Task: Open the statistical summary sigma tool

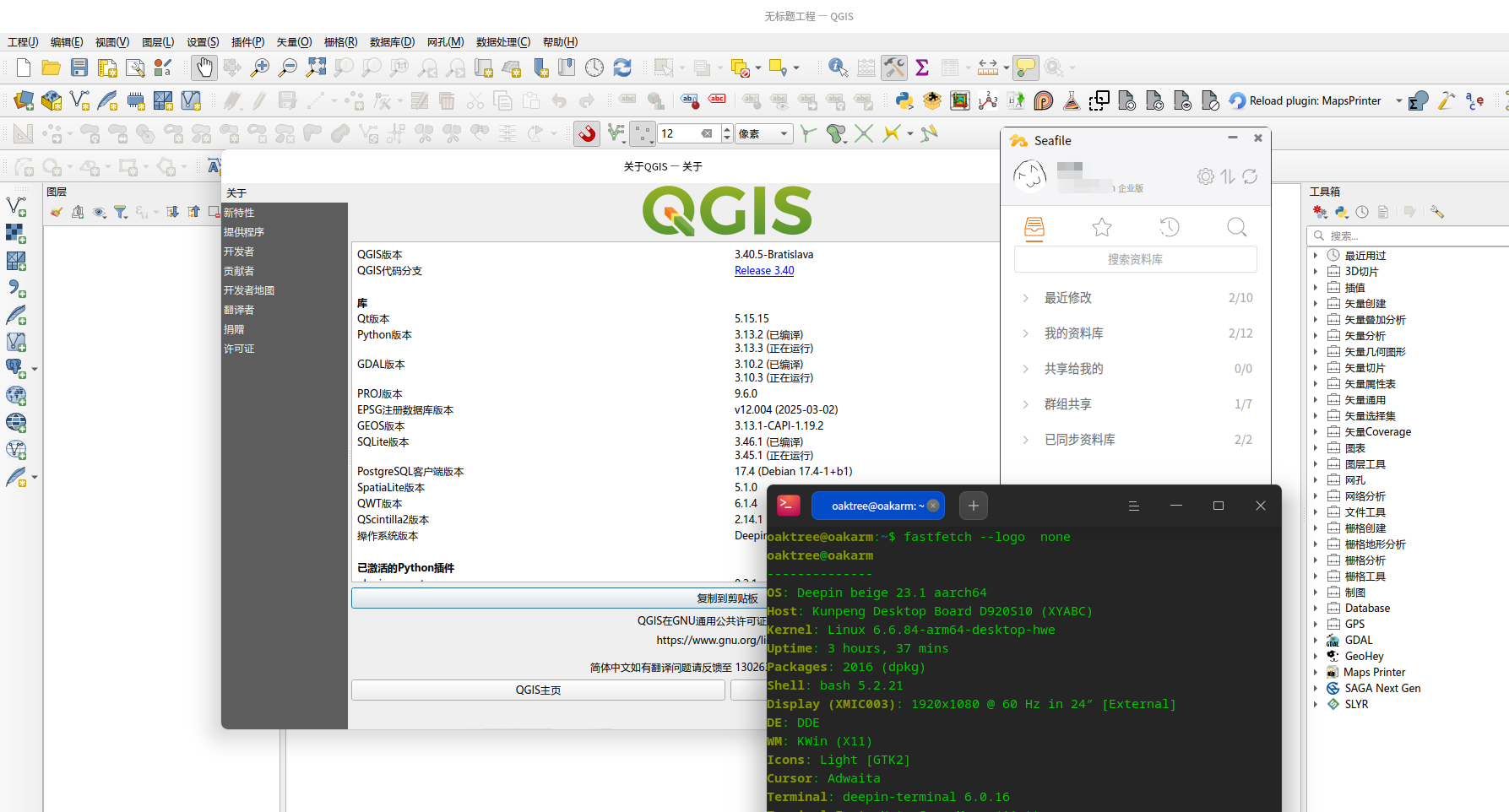Action: [x=922, y=68]
